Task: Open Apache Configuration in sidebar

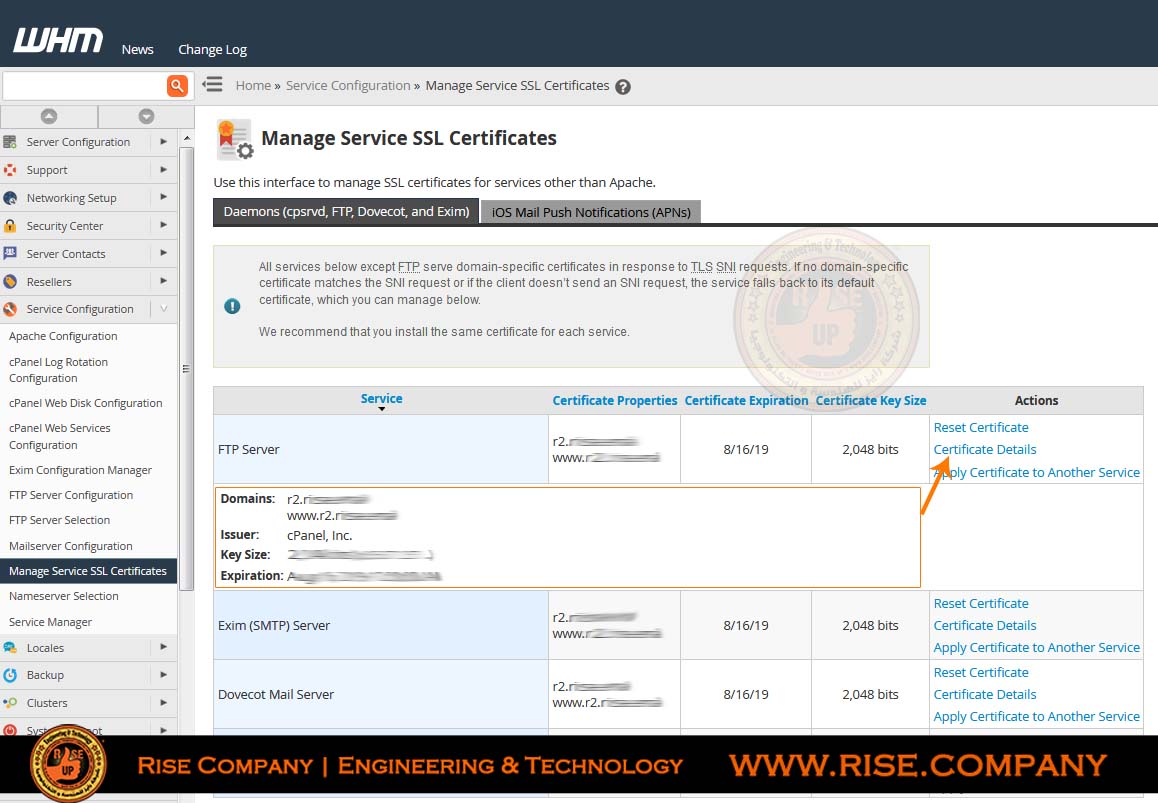Action: pyautogui.click(x=63, y=336)
